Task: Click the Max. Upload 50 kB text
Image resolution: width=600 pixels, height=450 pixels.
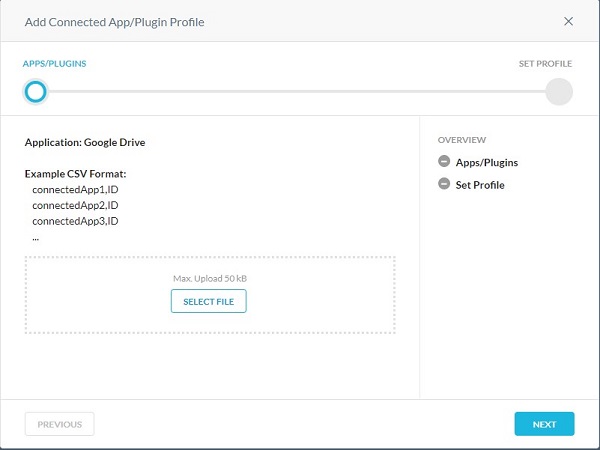Action: 210,279
